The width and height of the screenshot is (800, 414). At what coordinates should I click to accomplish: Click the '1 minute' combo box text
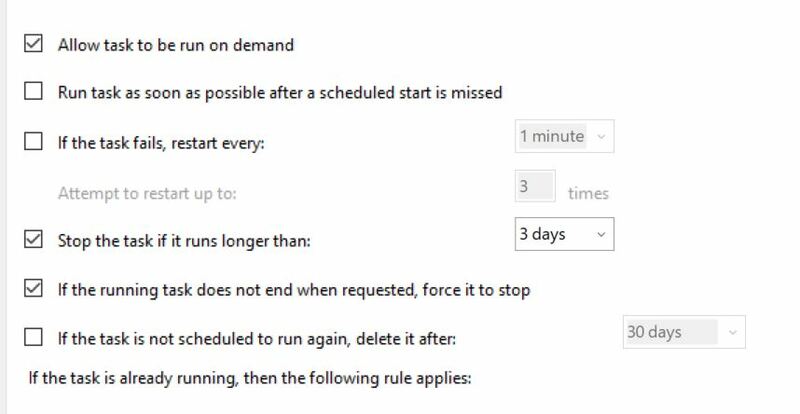click(552, 136)
